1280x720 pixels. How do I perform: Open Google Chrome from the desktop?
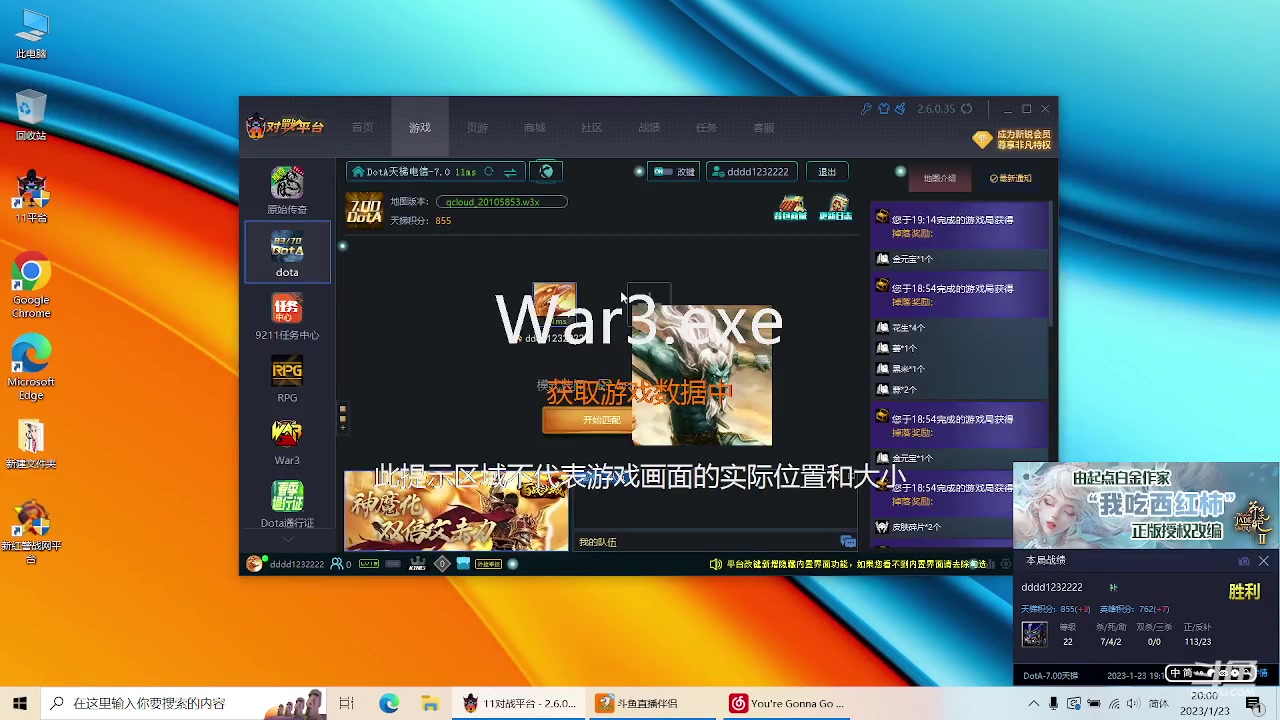pos(31,285)
